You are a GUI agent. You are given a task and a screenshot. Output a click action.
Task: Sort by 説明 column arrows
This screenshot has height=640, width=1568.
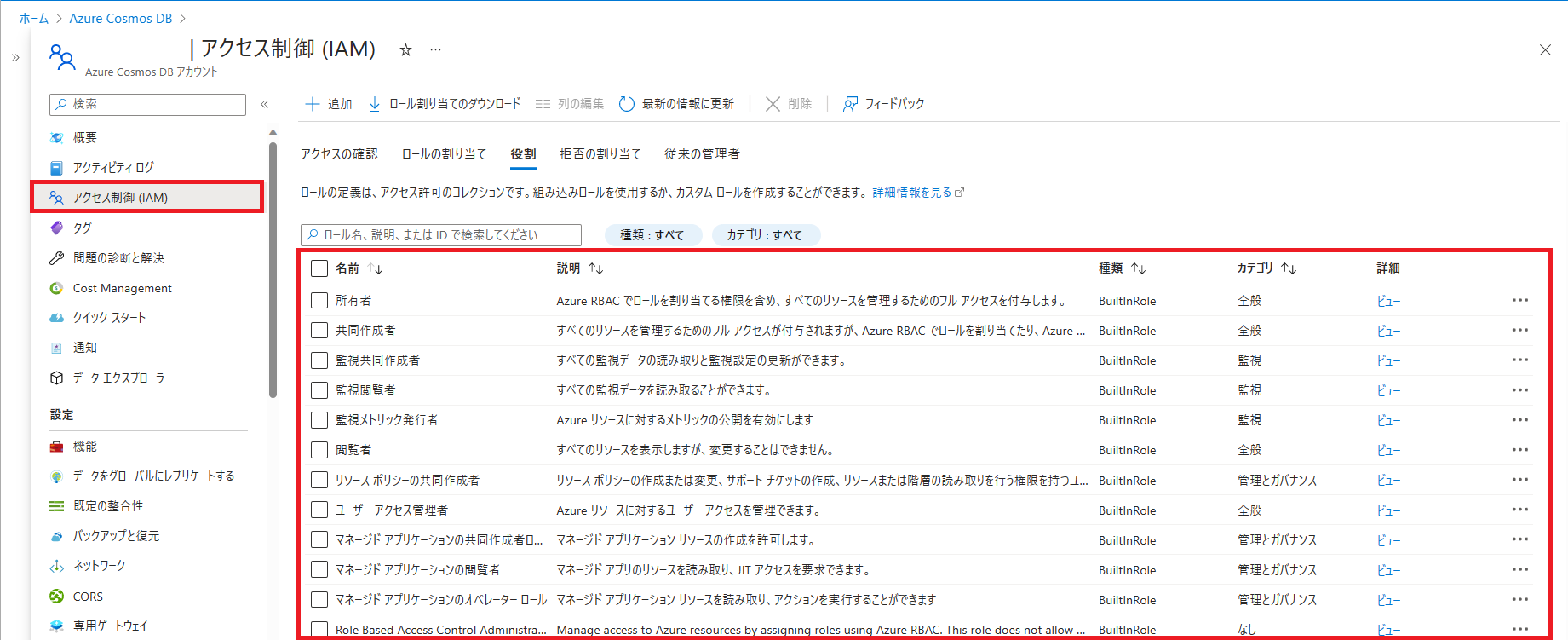[x=596, y=268]
